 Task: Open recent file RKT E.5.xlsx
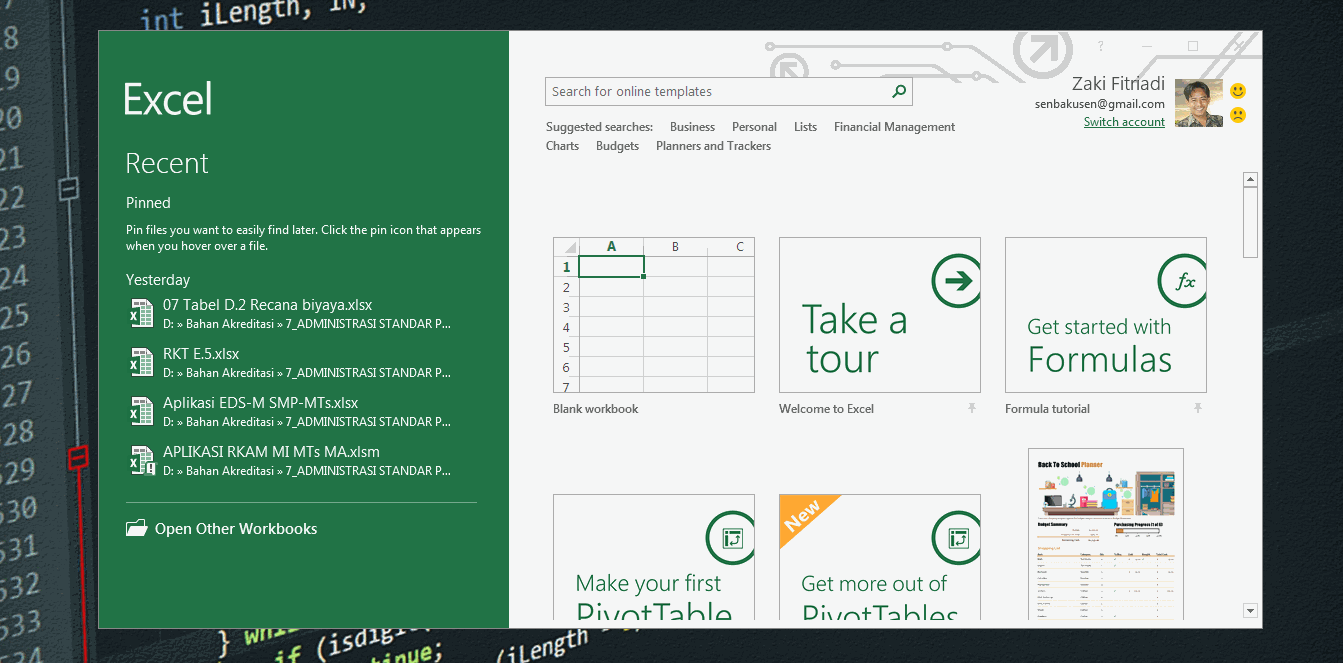(201, 353)
